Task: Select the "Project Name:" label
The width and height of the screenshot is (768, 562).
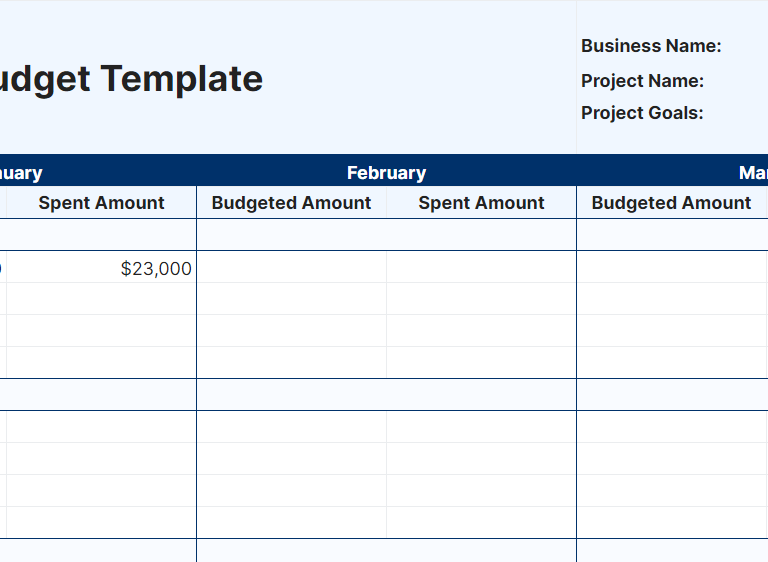Action: click(642, 81)
